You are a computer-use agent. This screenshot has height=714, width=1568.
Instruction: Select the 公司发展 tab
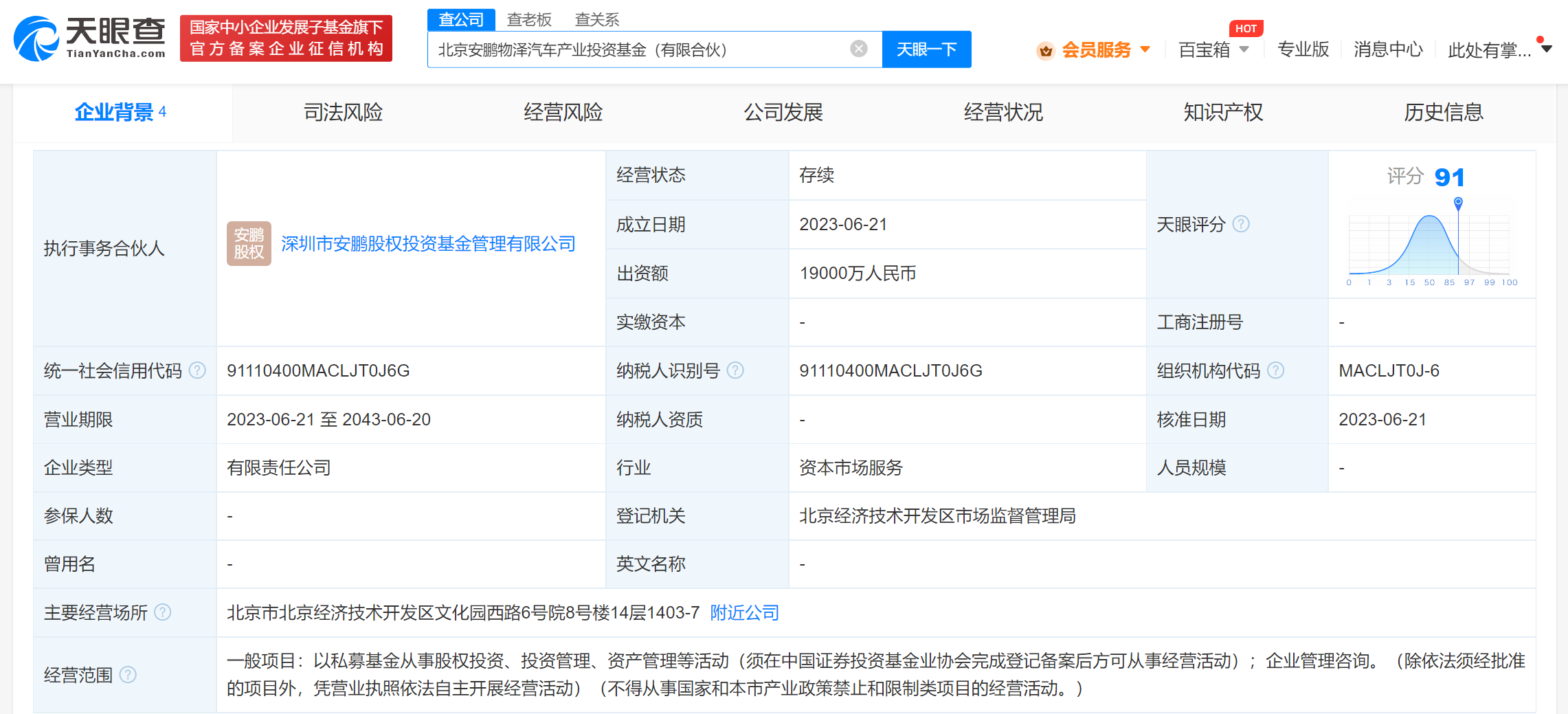[x=783, y=112]
